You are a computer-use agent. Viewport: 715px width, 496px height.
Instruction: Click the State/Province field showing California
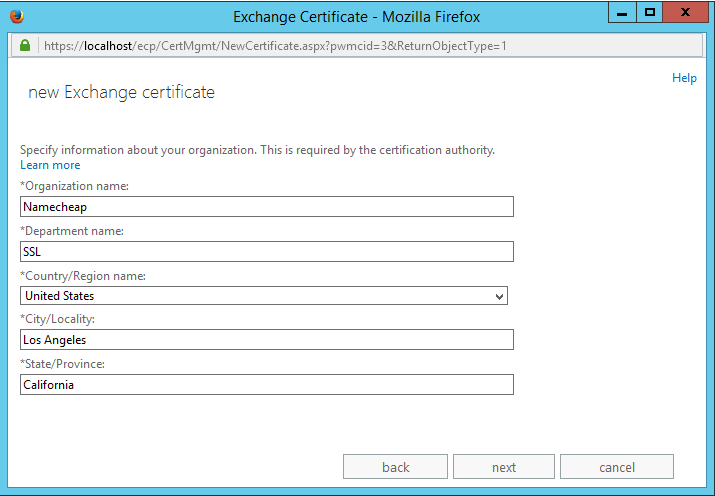266,384
